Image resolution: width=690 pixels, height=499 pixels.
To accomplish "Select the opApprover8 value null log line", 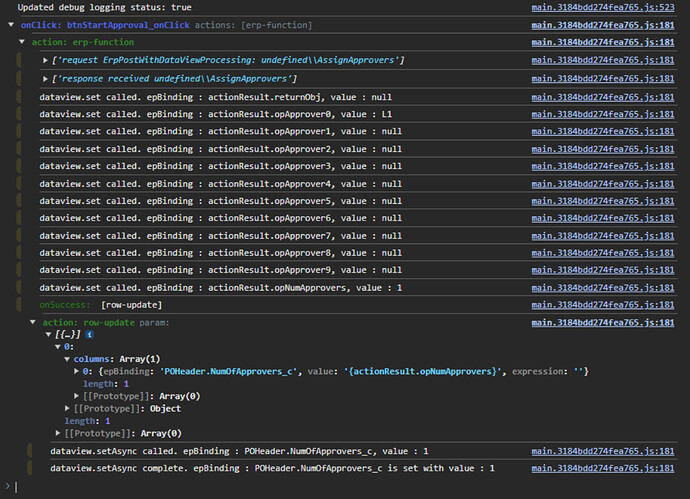I will (x=220, y=253).
